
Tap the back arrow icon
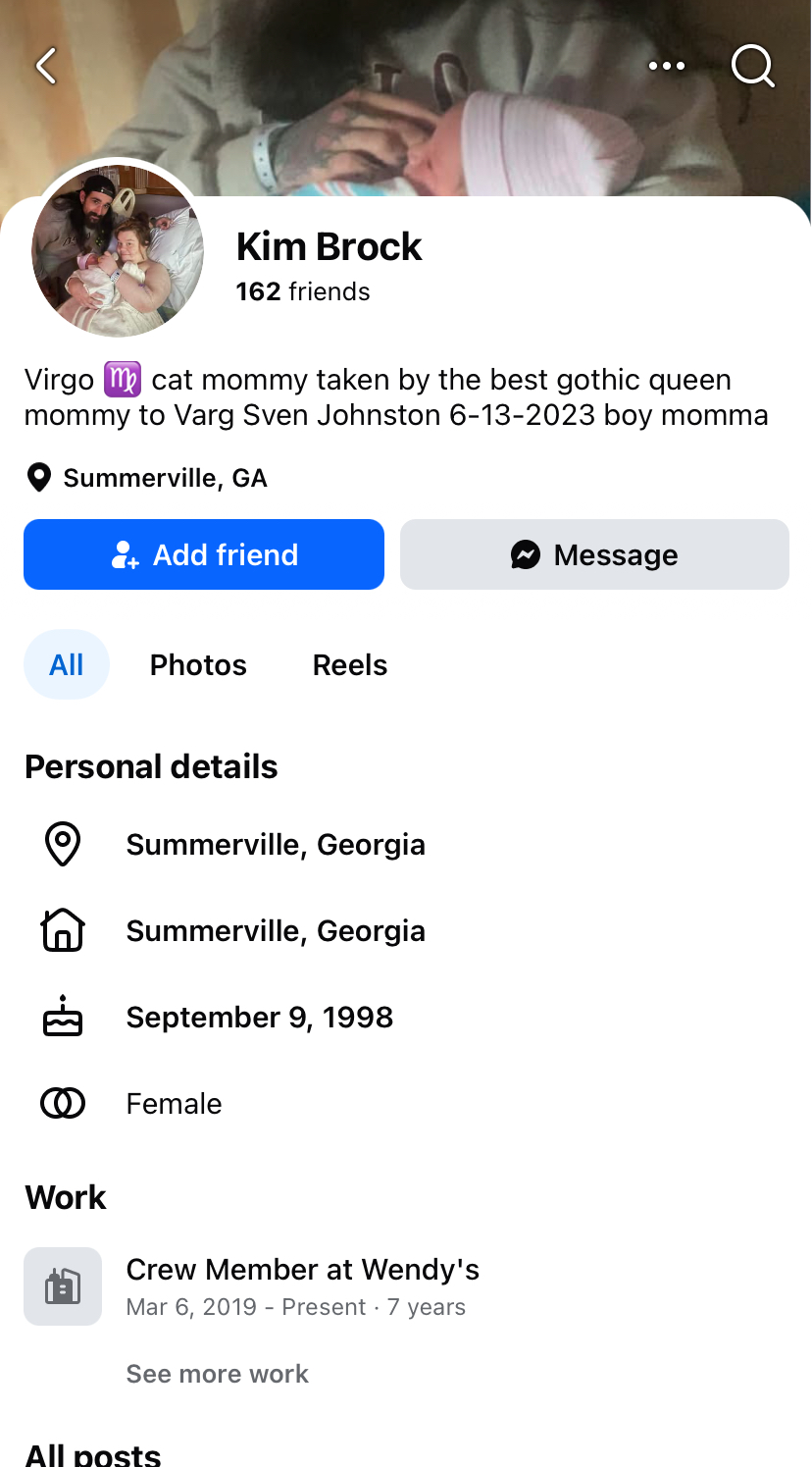point(46,66)
